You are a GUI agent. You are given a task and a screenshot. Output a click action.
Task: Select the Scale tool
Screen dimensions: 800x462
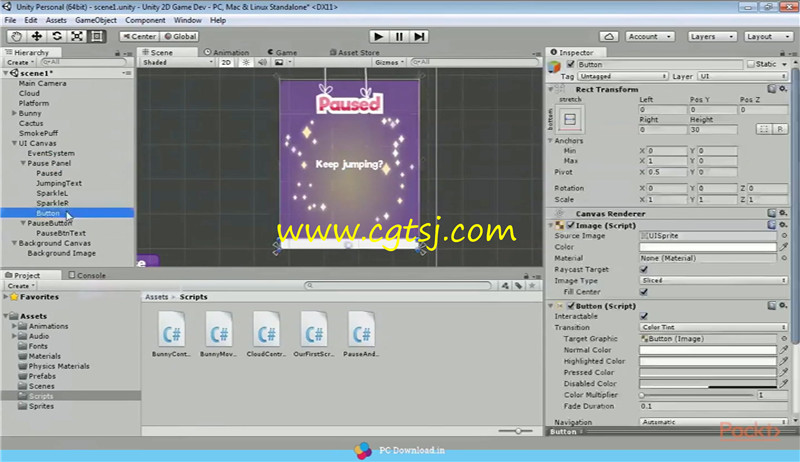coord(77,36)
